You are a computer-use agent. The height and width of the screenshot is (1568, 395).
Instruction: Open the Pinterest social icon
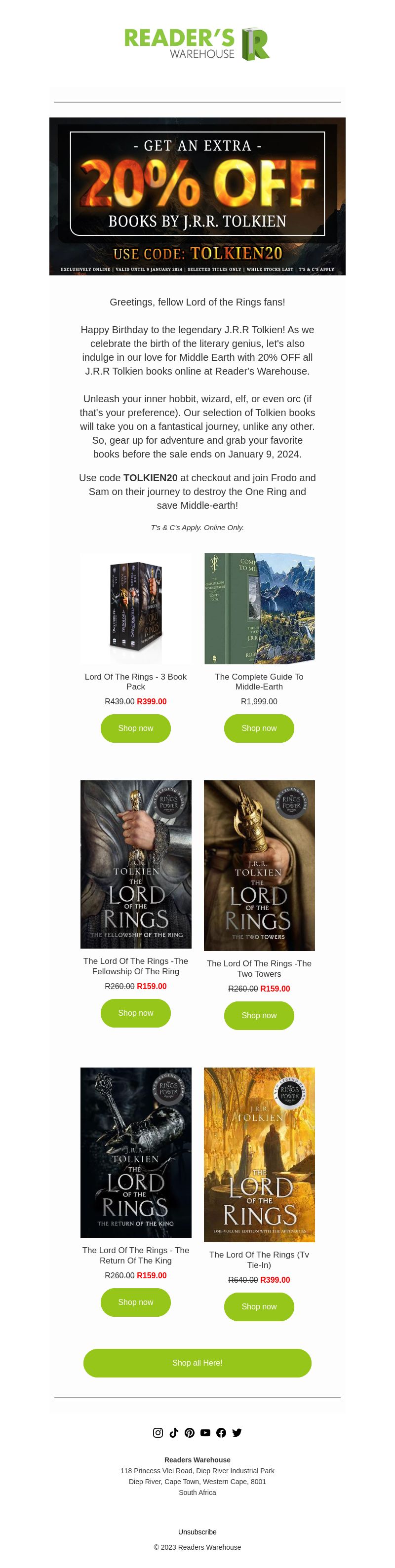(x=189, y=1432)
